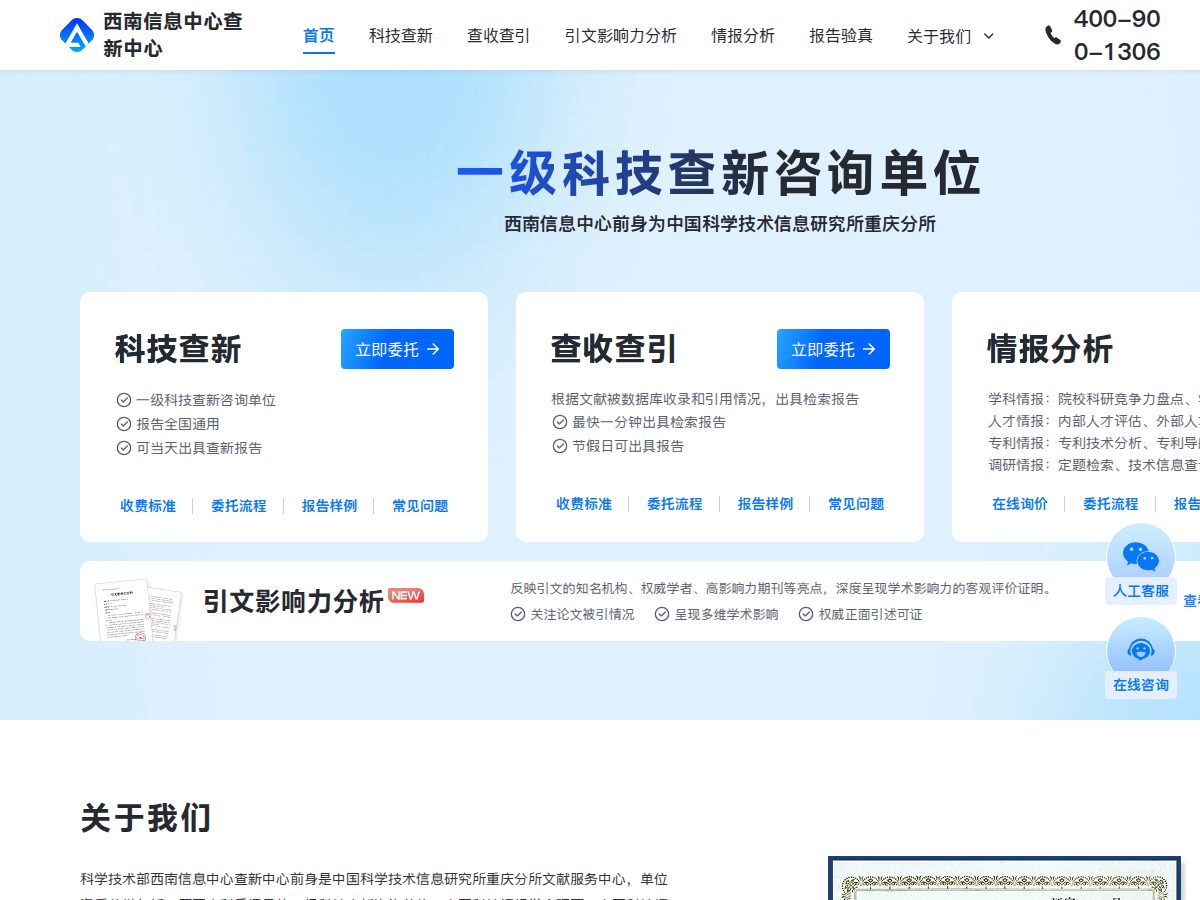Click the 情报分析 card heading
This screenshot has width=1200, height=900.
pos(1050,349)
